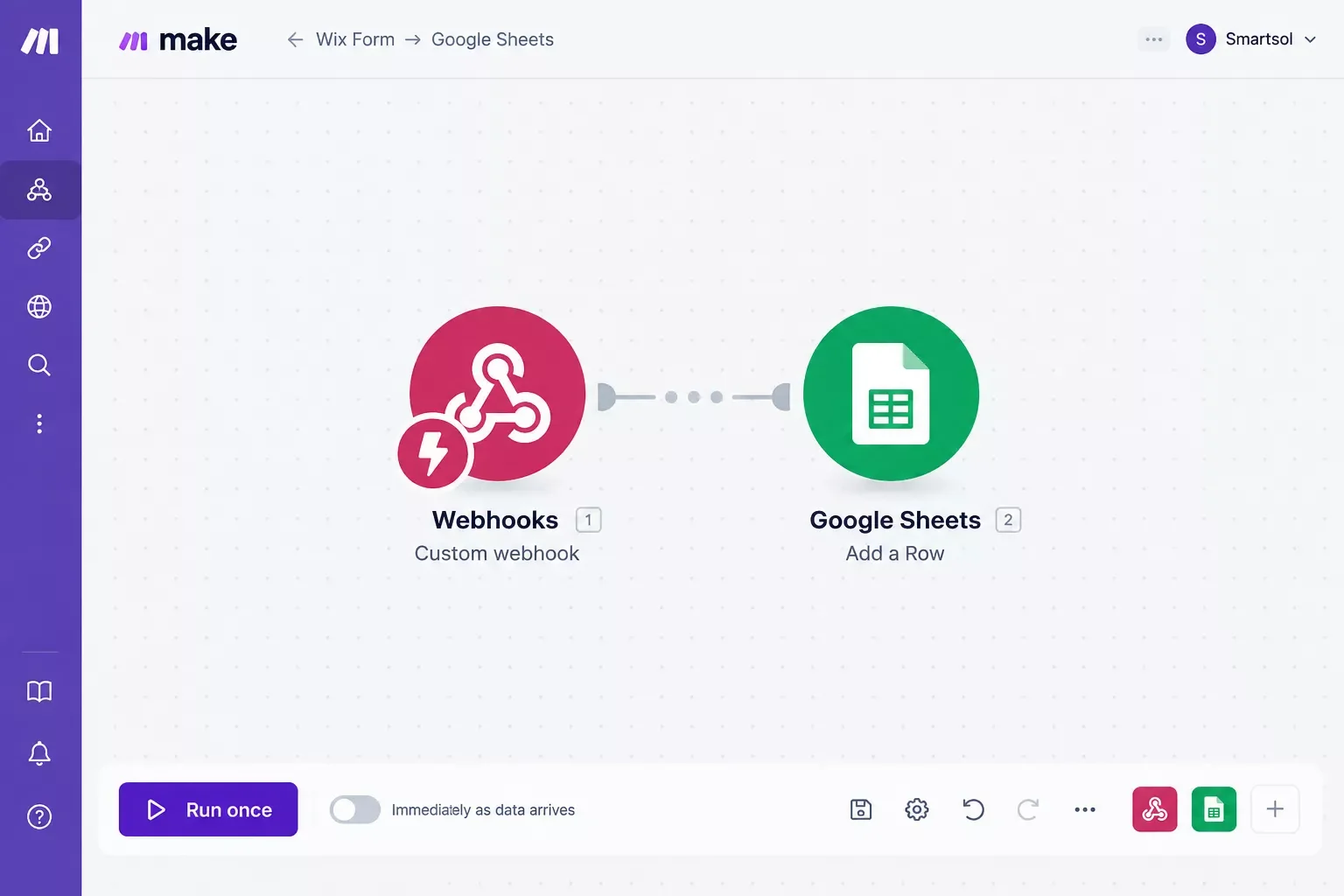Expand the Smartsol account dropdown chevron
The height and width of the screenshot is (896, 1344).
tap(1310, 39)
